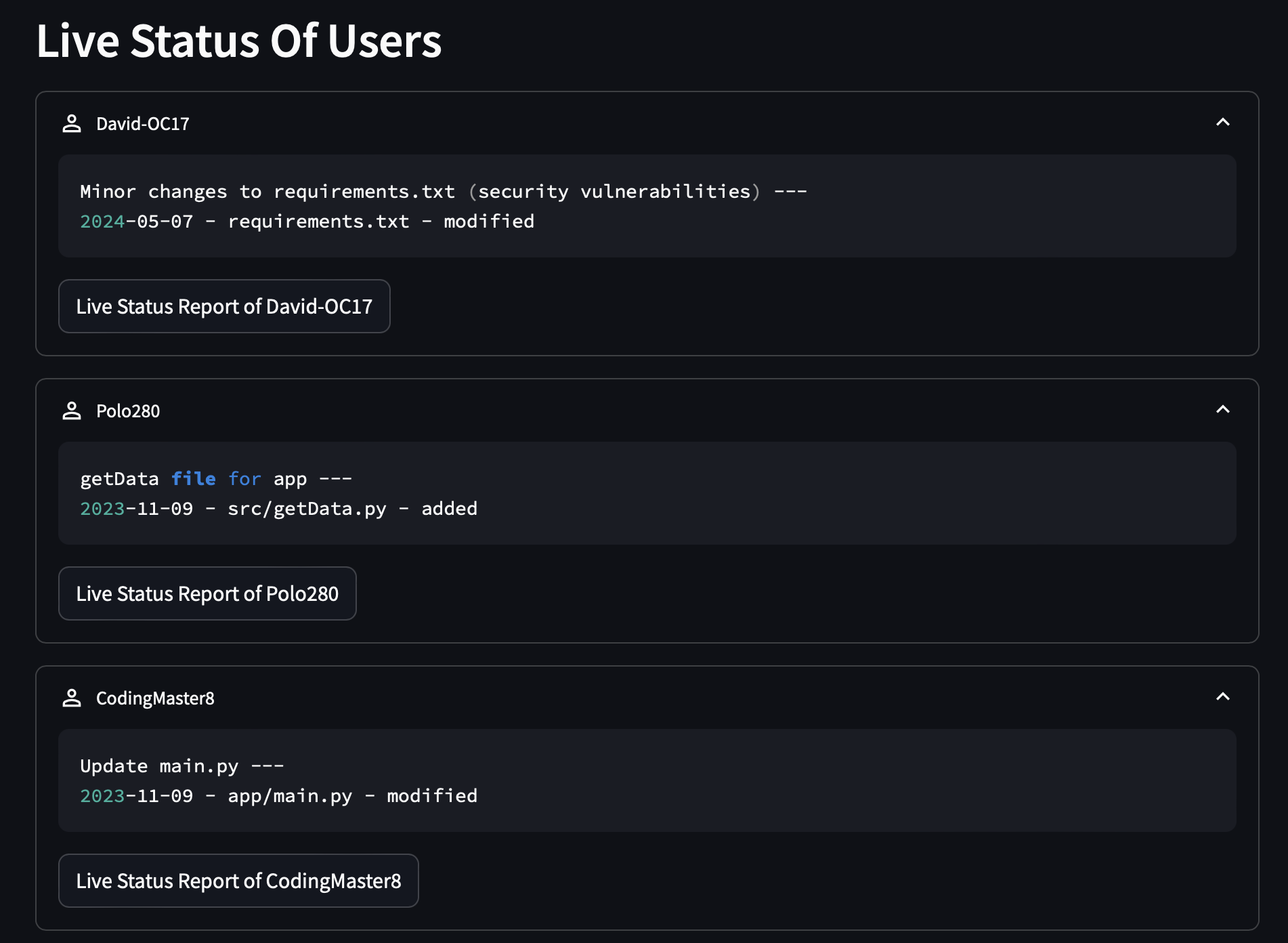Click the person icon next to Polo280
The height and width of the screenshot is (943, 1288).
(72, 411)
